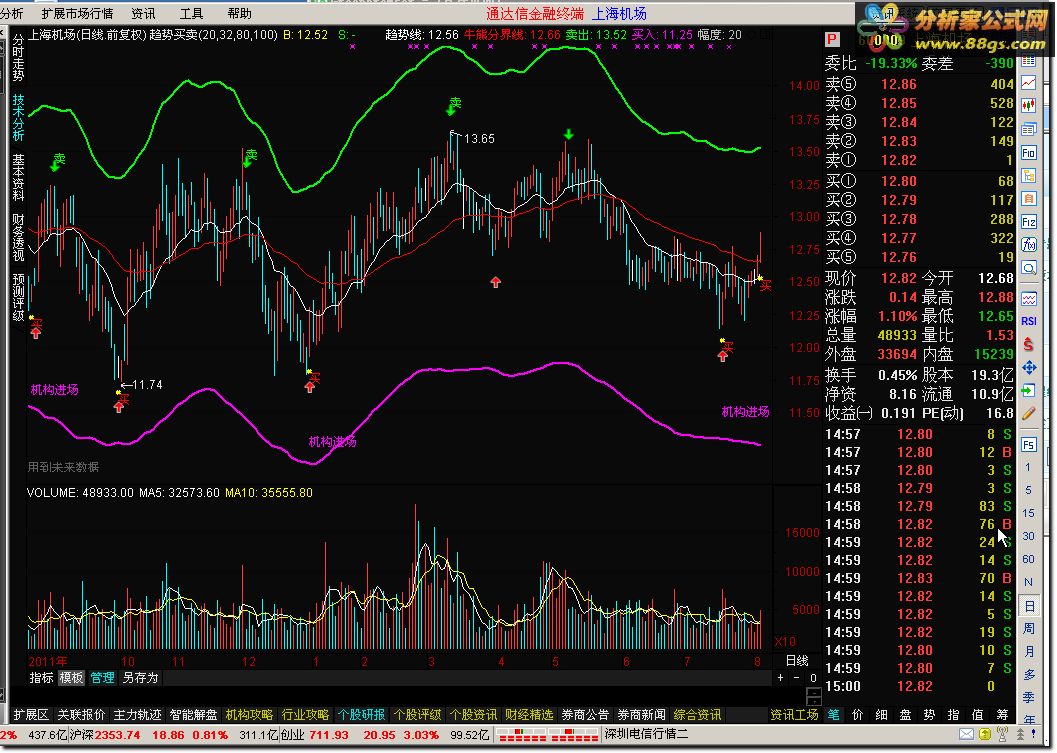Viewport: 1057px width, 753px height.
Task: Switch to 15-minute period
Action: tap(1028, 513)
